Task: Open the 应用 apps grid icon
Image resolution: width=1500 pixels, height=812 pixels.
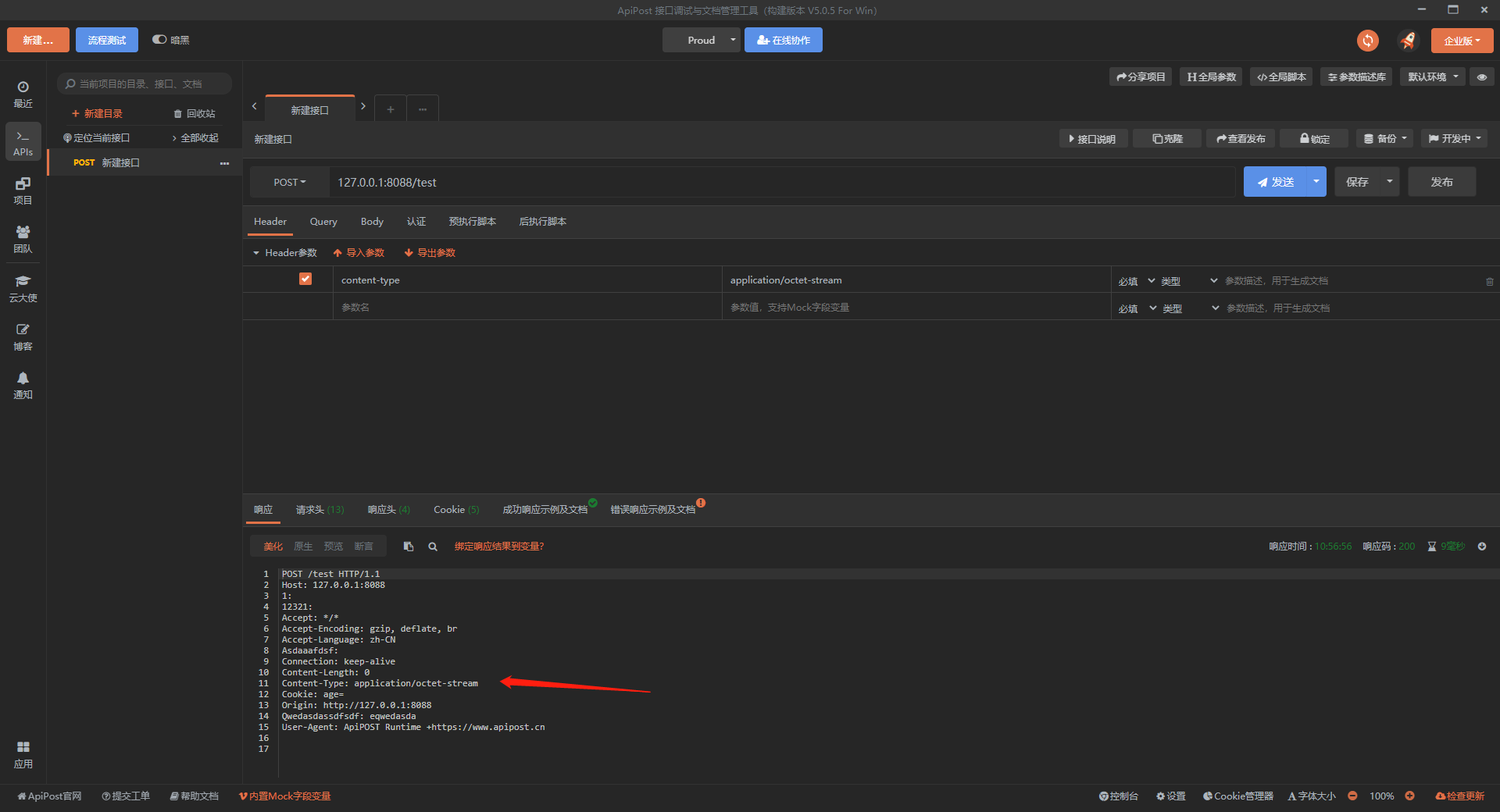Action: coord(23,754)
